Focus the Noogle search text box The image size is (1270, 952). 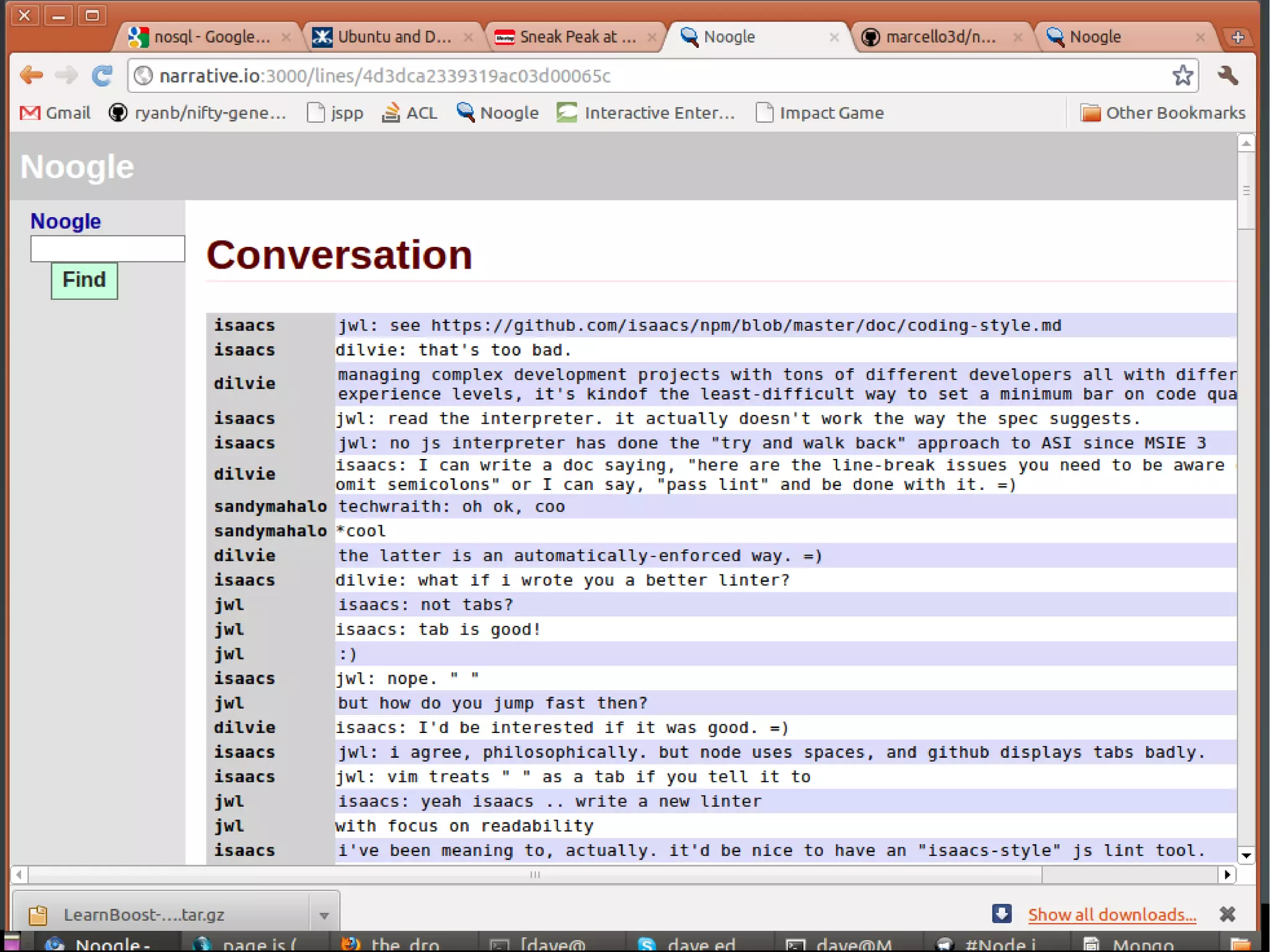click(107, 249)
